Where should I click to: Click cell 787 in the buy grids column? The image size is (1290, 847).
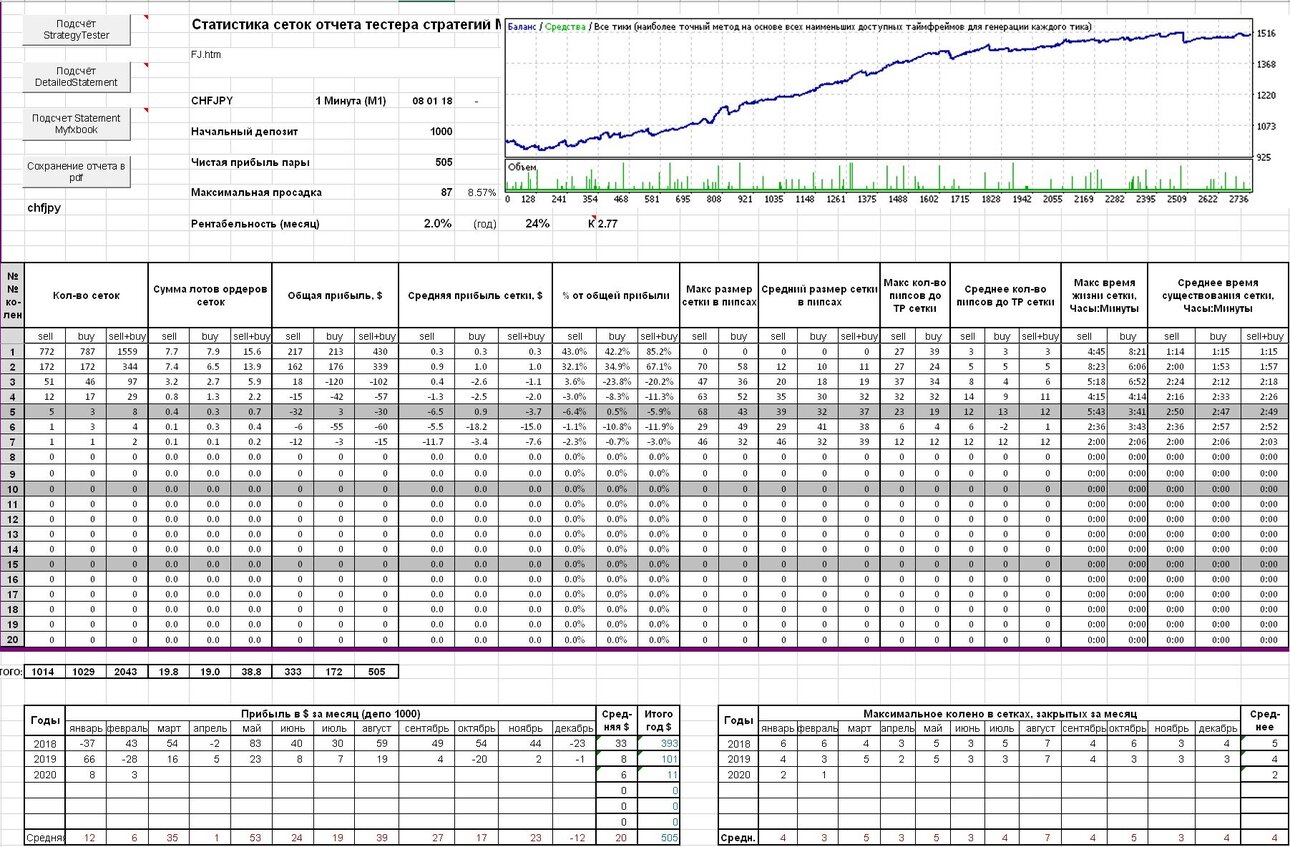[x=86, y=352]
